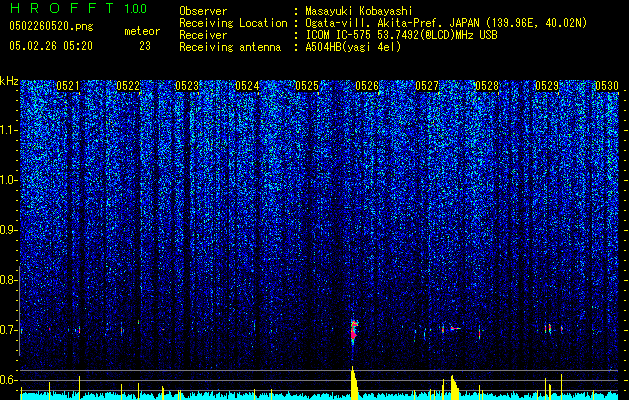Screen dimensions: 629x400
Task: Click the 1.0 kHz axis label
Action: click(x=8, y=181)
